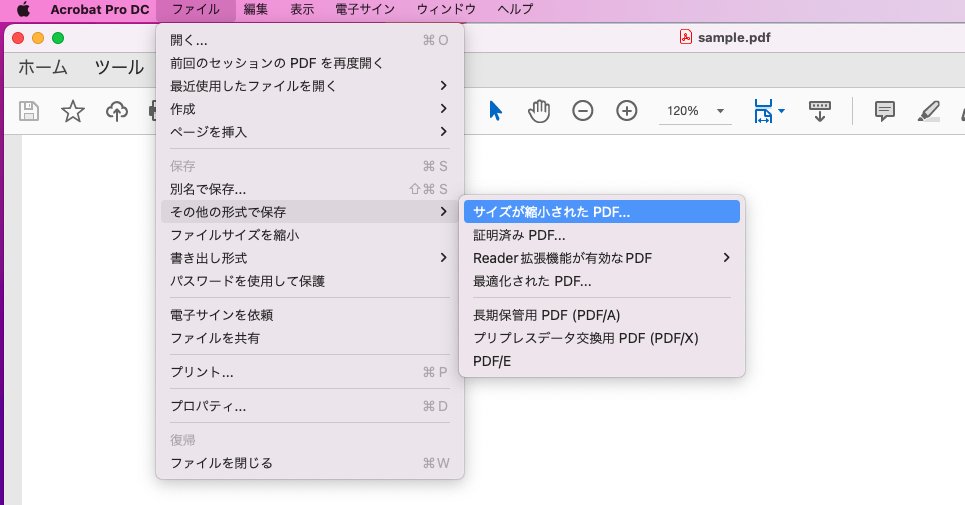Viewport: 965px width, 505px height.
Task: Choose プリント... menu item
Action: pos(310,372)
